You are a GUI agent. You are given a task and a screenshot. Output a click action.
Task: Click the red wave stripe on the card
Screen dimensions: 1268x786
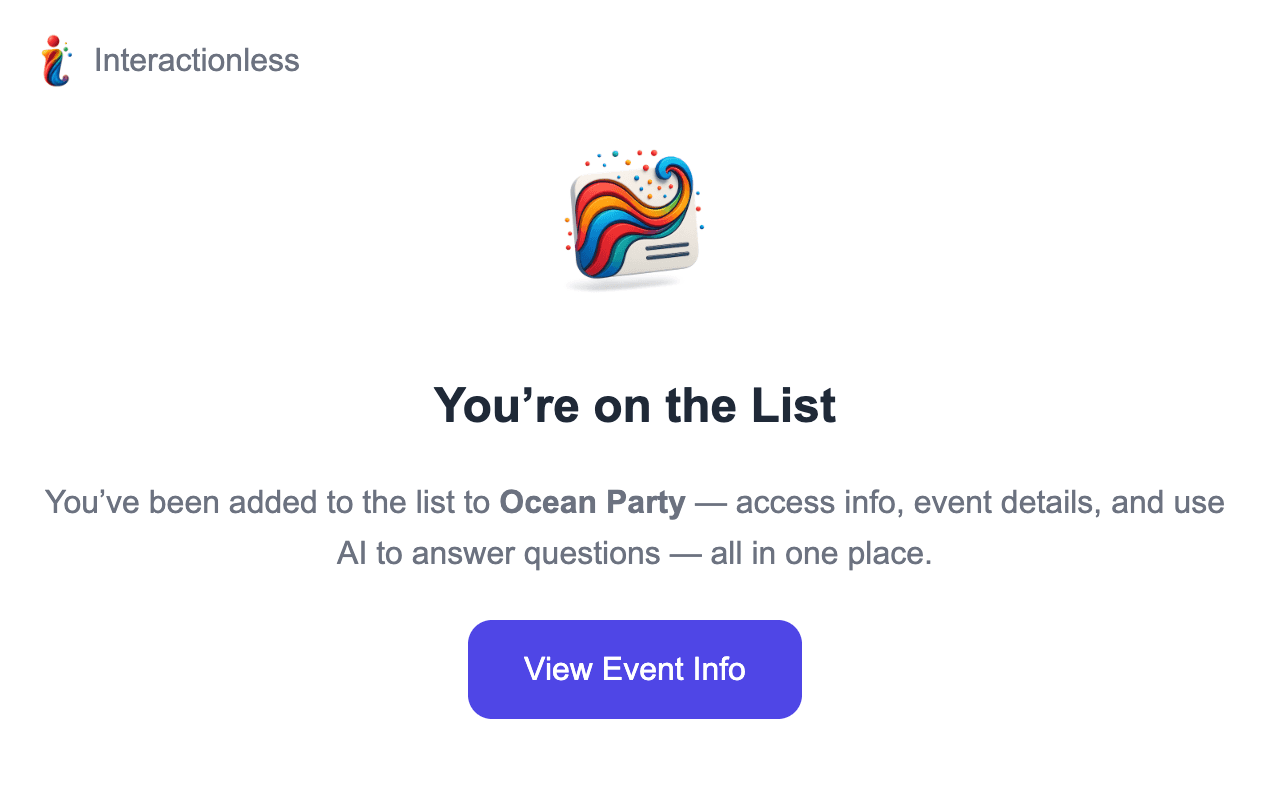coord(600,192)
